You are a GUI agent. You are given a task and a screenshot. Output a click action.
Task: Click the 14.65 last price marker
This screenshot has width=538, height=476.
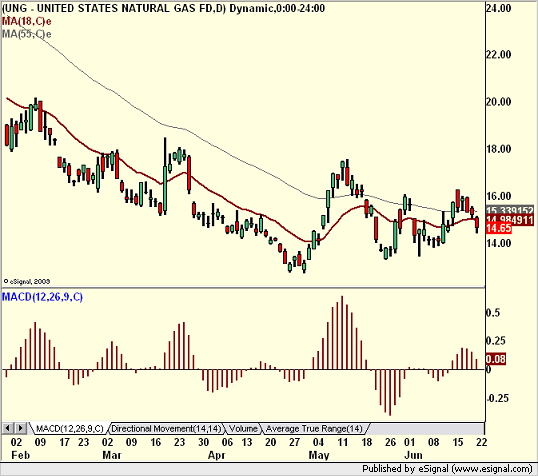pos(499,228)
